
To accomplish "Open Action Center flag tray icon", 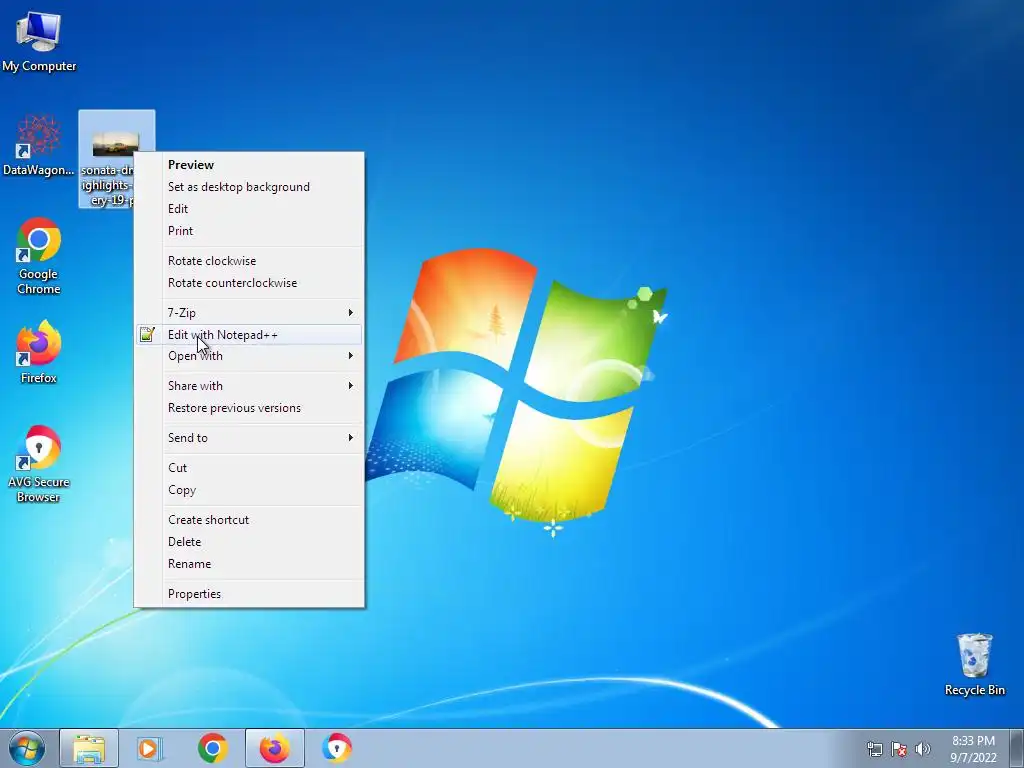I will coord(899,749).
